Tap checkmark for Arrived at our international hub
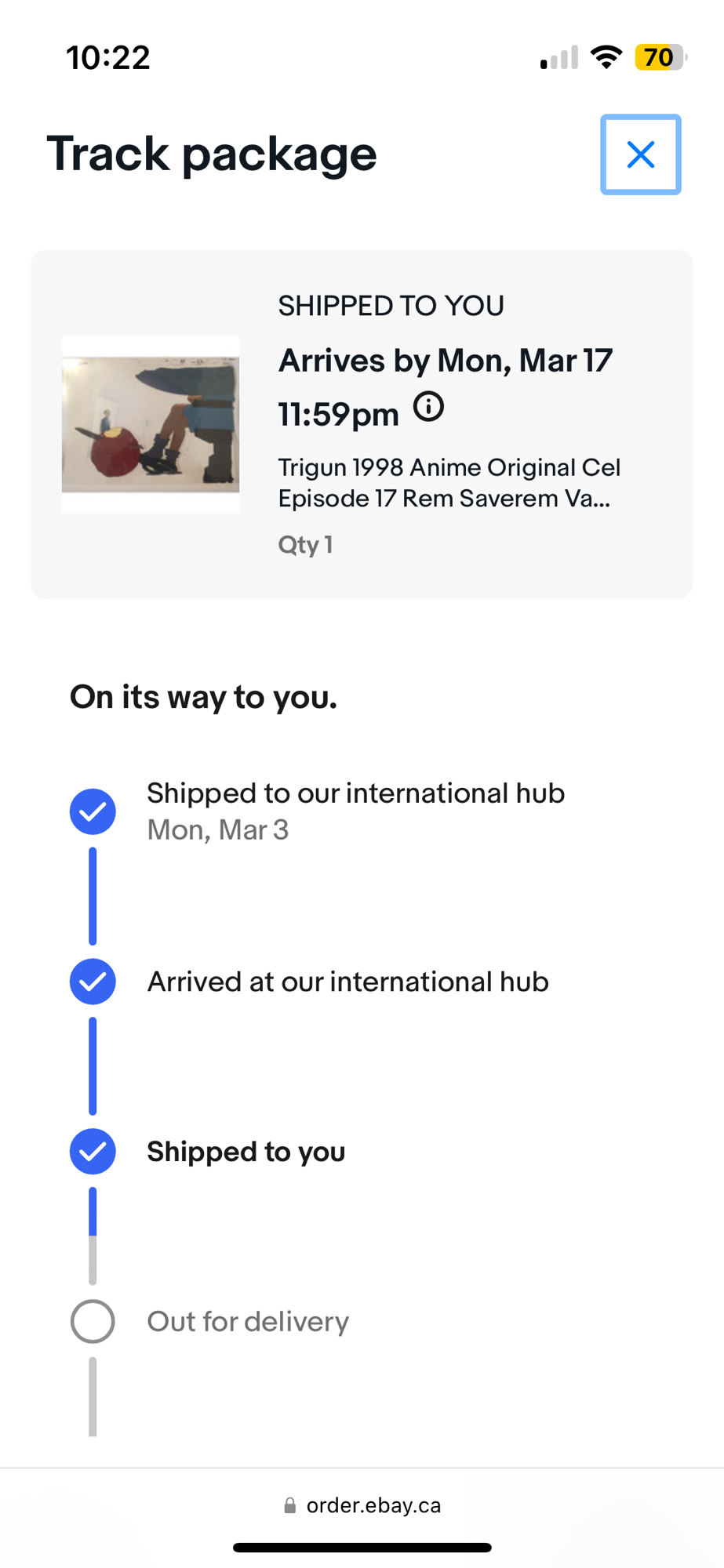The width and height of the screenshot is (724, 1568). (93, 982)
